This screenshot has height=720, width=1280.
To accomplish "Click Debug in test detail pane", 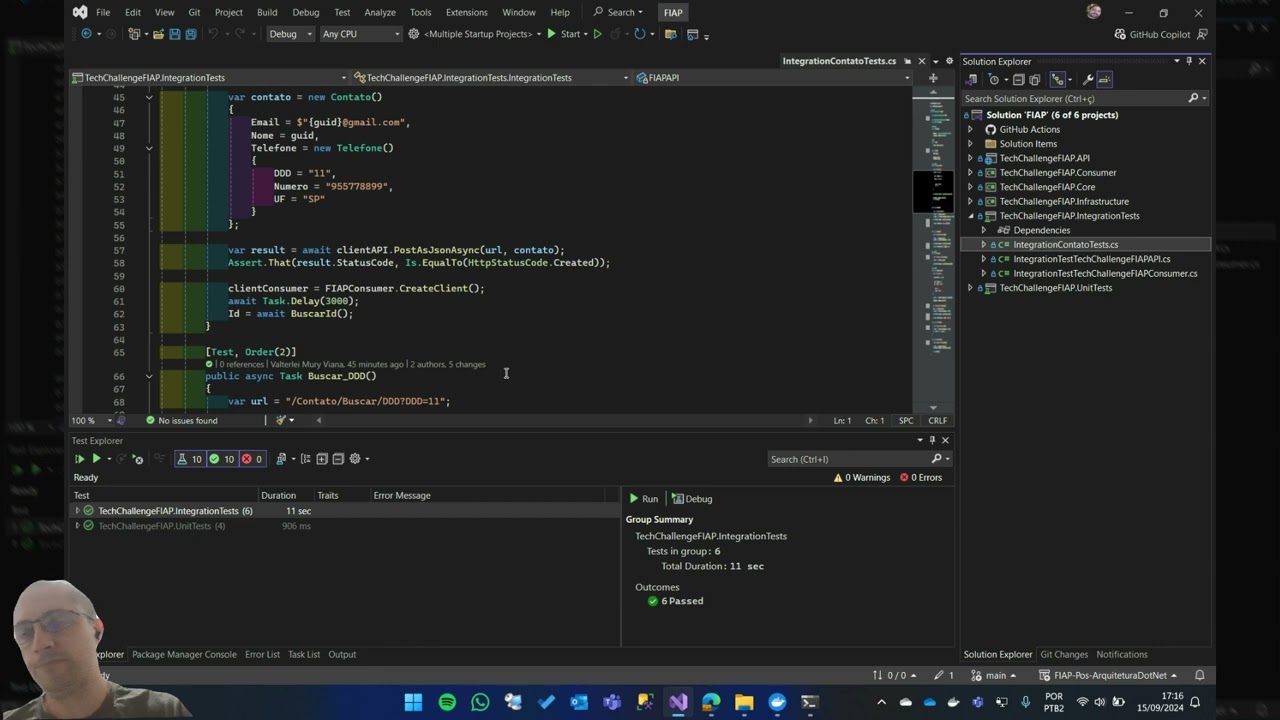I will pos(692,499).
